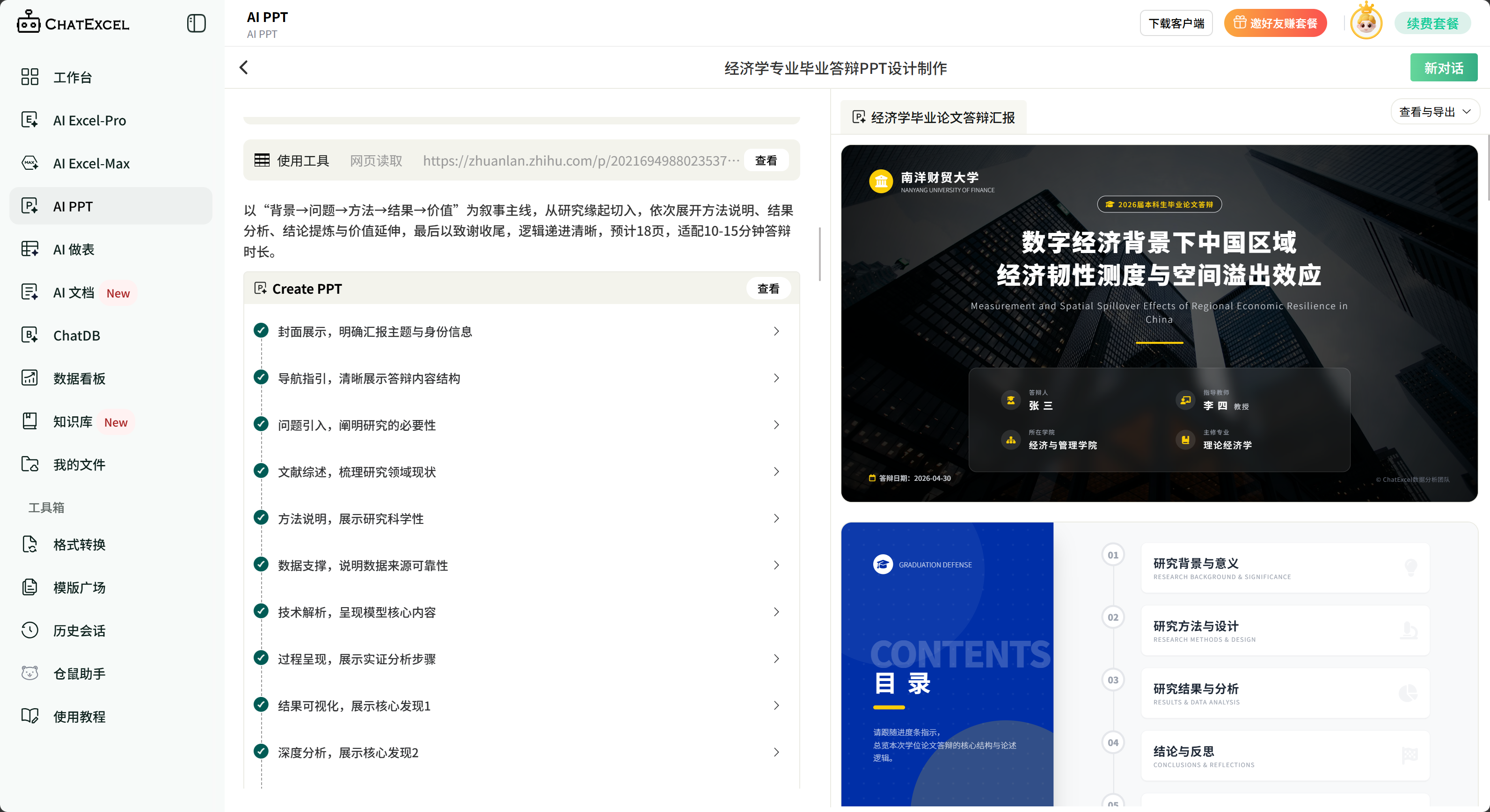The width and height of the screenshot is (1490, 812).
Task: Click the green check for 结果可视化
Action: [261, 704]
